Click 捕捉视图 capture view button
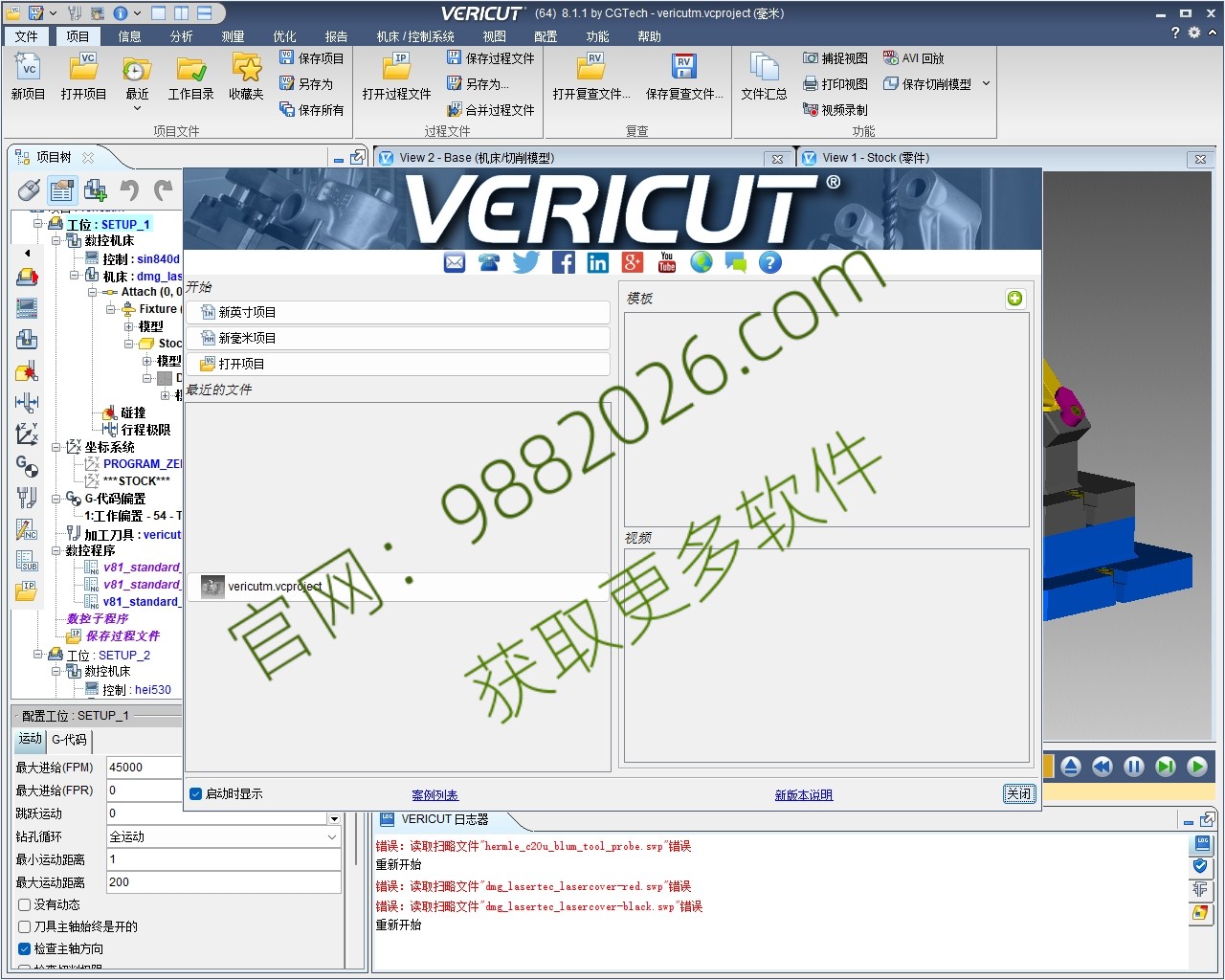This screenshot has height=980, width=1225. pyautogui.click(x=835, y=58)
